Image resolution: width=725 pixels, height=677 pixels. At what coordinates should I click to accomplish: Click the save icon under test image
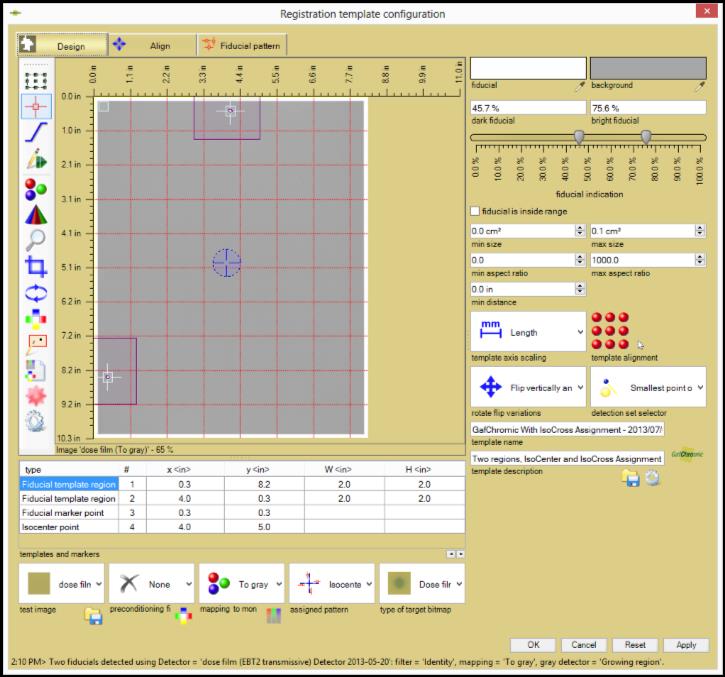click(93, 616)
